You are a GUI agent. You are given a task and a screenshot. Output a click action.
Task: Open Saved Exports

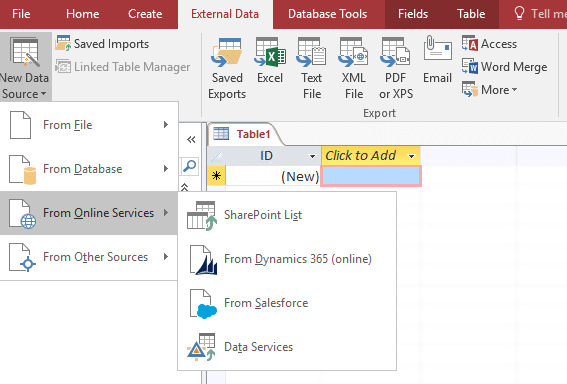[227, 68]
